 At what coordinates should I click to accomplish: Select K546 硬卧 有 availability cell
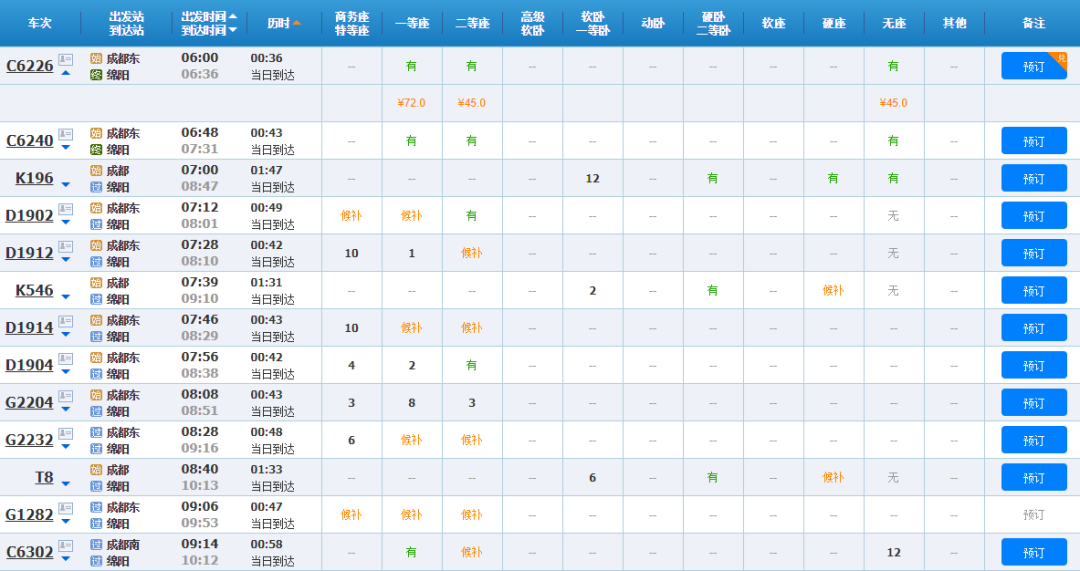[x=713, y=291]
